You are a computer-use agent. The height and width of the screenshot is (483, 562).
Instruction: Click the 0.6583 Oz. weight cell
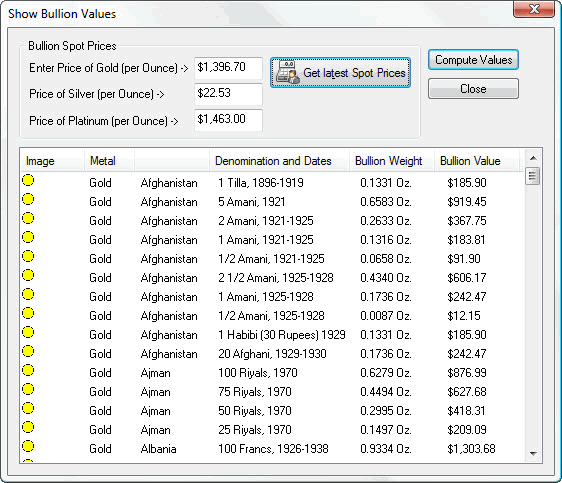click(386, 202)
